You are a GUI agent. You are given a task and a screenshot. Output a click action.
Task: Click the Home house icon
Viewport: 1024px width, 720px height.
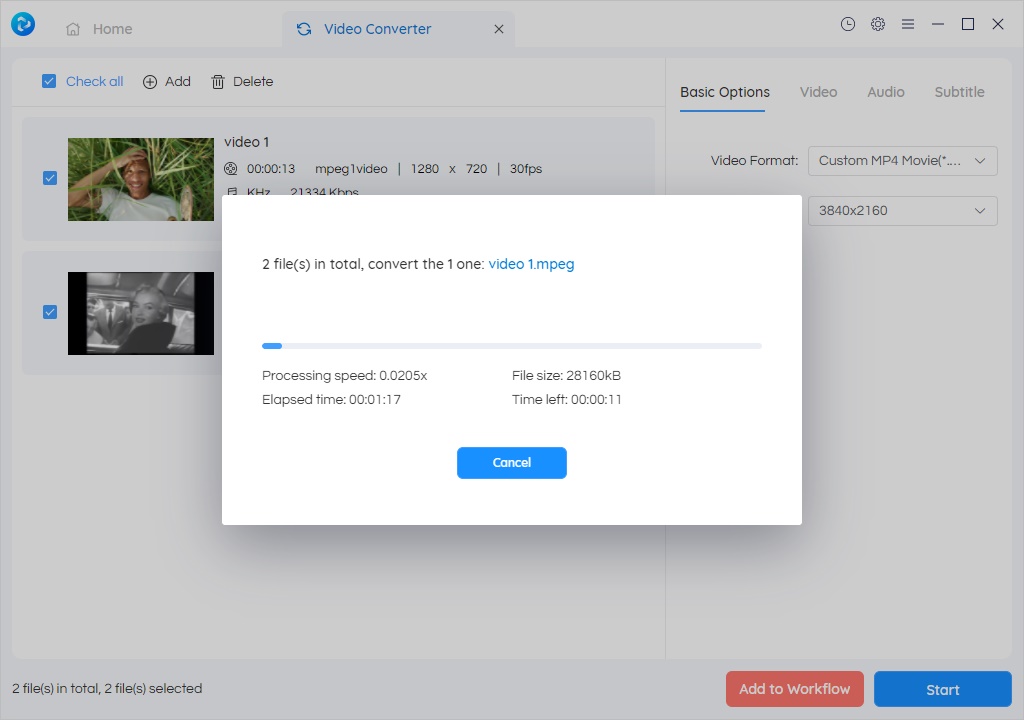73,29
